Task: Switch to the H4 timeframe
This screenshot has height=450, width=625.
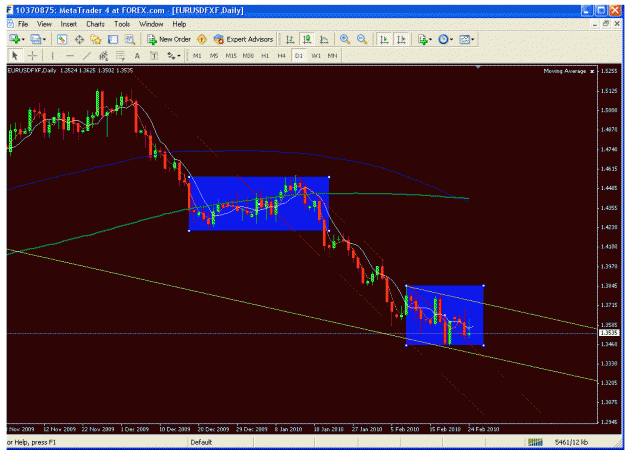Action: [x=282, y=56]
